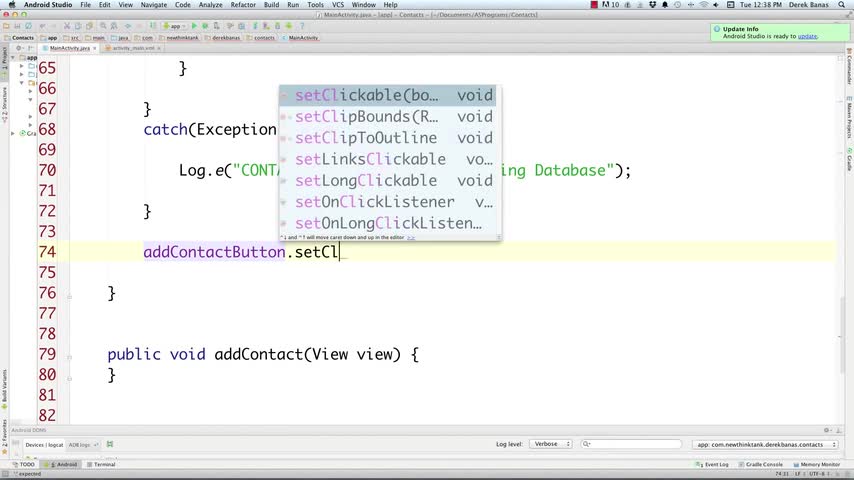
Task: Click the Run app green play icon
Action: click(194, 26)
